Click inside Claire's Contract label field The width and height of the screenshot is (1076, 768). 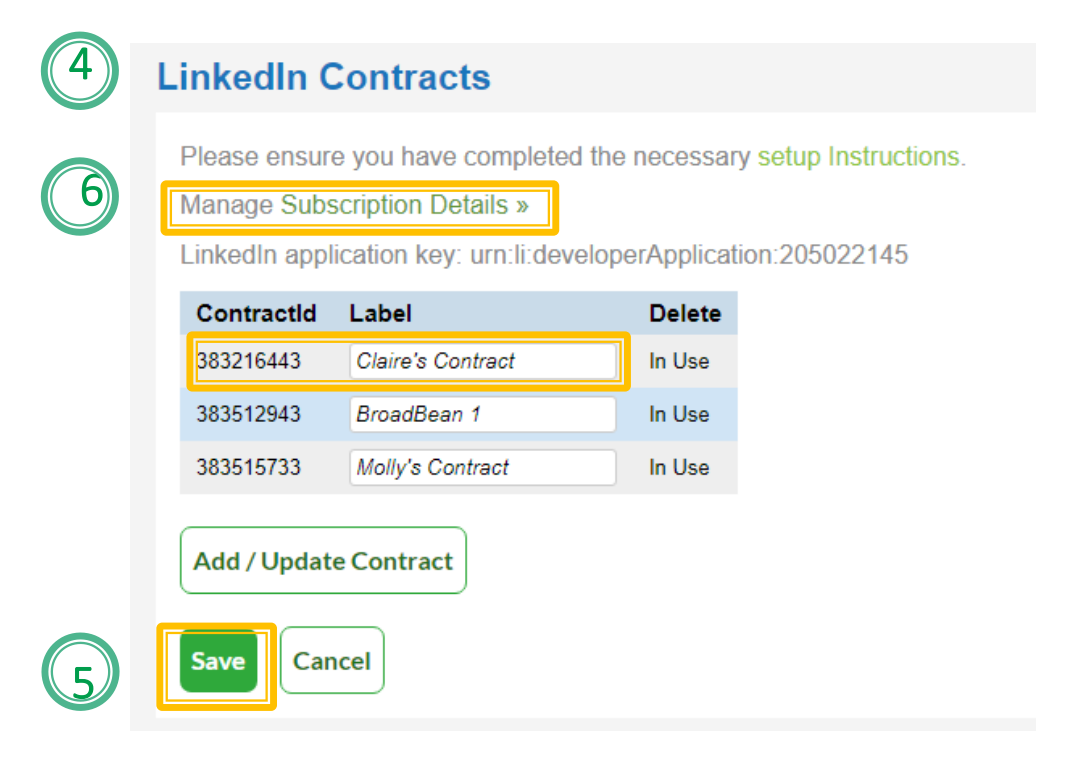(x=483, y=361)
